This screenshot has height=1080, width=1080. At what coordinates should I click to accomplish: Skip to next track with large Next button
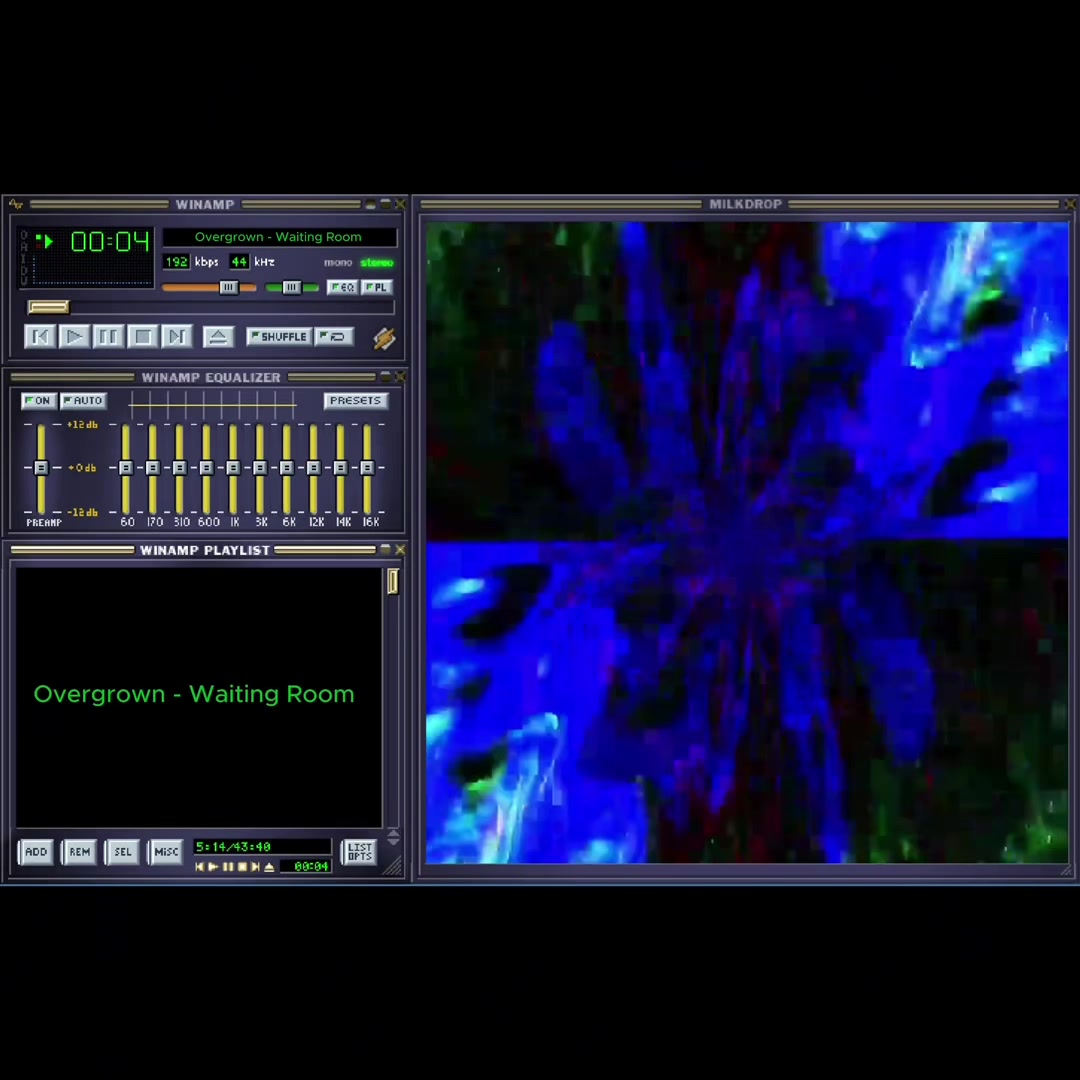(x=176, y=337)
